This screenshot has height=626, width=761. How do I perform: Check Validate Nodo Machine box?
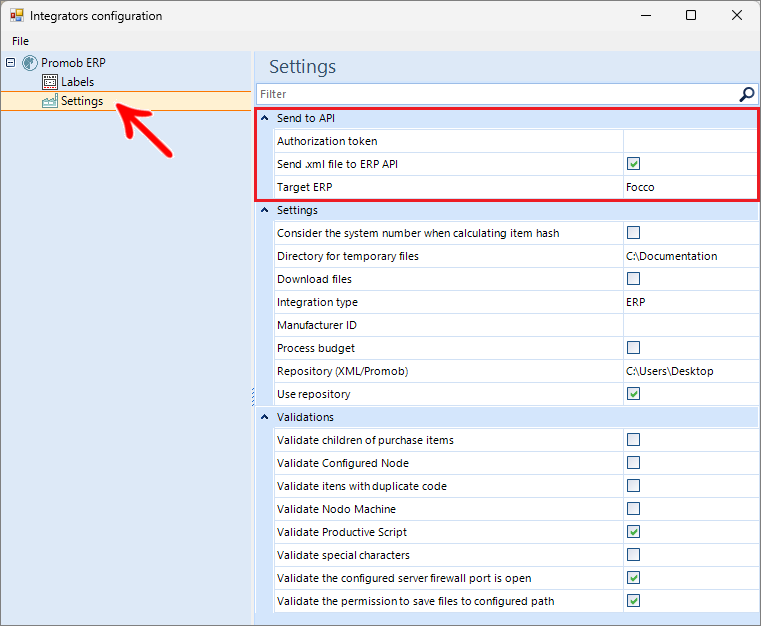point(633,509)
